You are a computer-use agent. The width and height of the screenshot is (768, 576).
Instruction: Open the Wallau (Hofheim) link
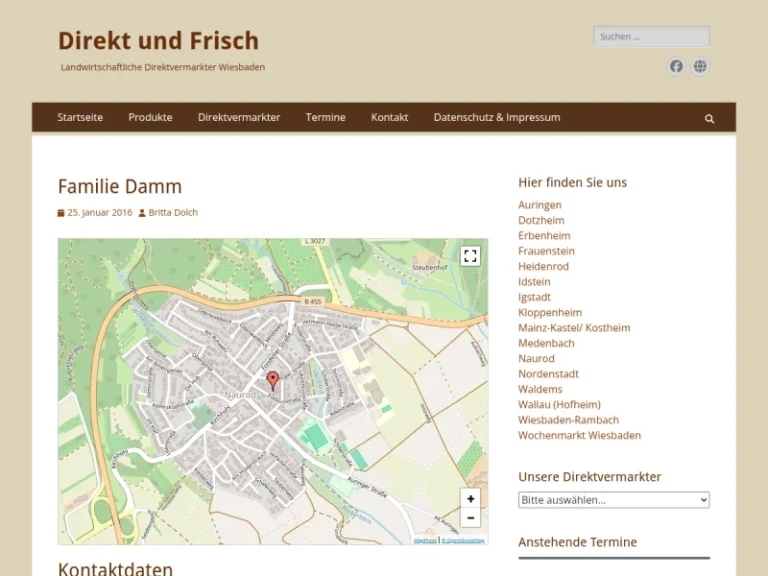click(559, 405)
